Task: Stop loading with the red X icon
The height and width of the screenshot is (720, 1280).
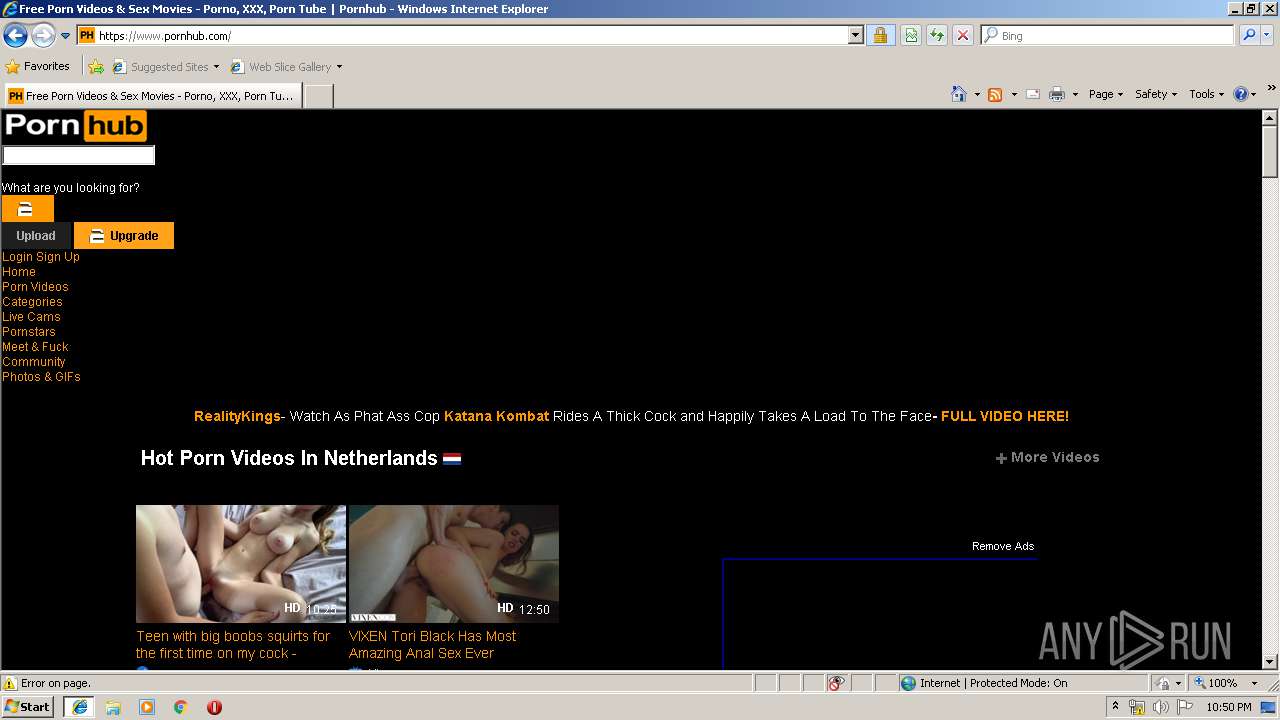Action: [x=963, y=36]
